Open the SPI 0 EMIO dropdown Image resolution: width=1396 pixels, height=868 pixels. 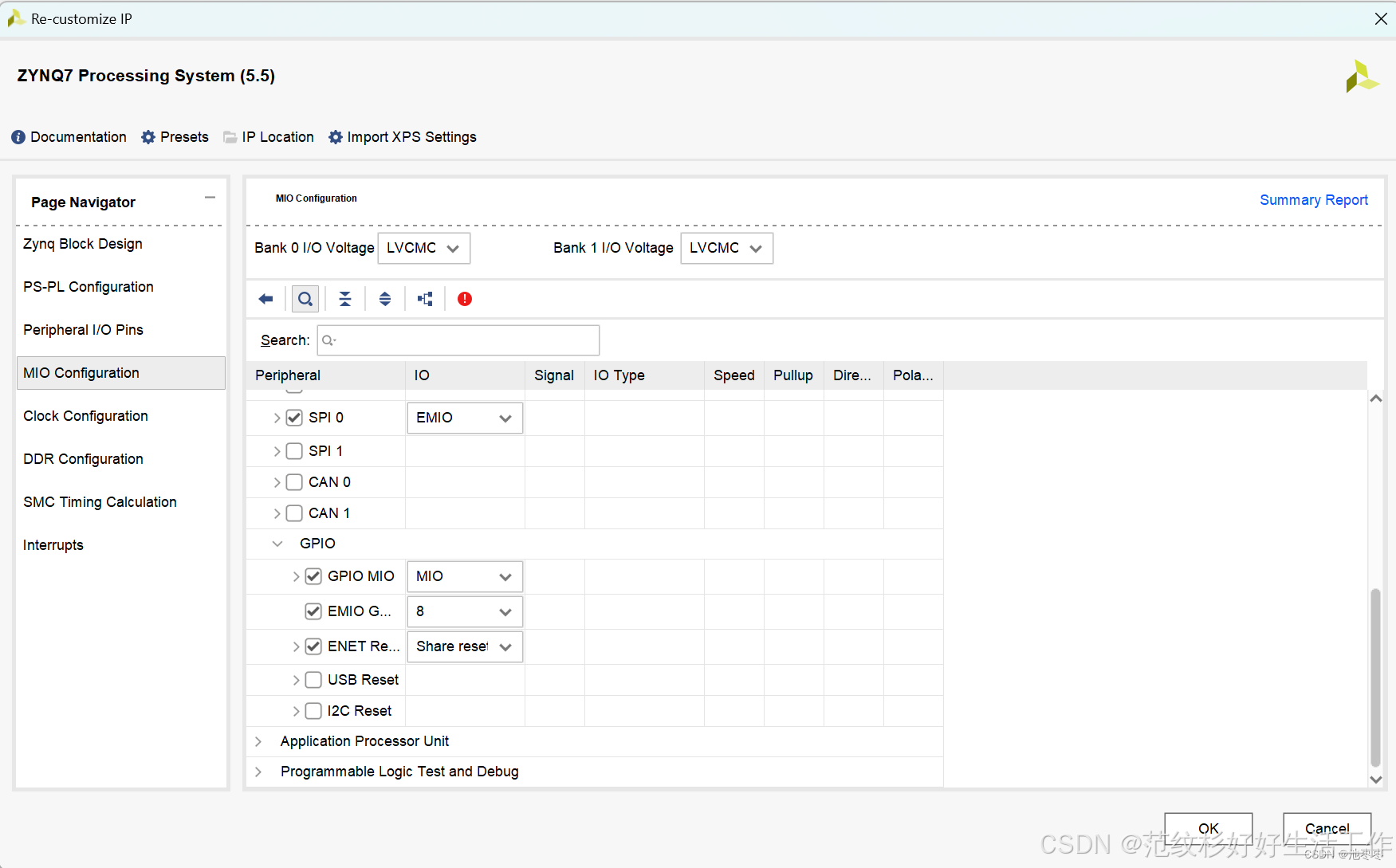pyautogui.click(x=465, y=418)
